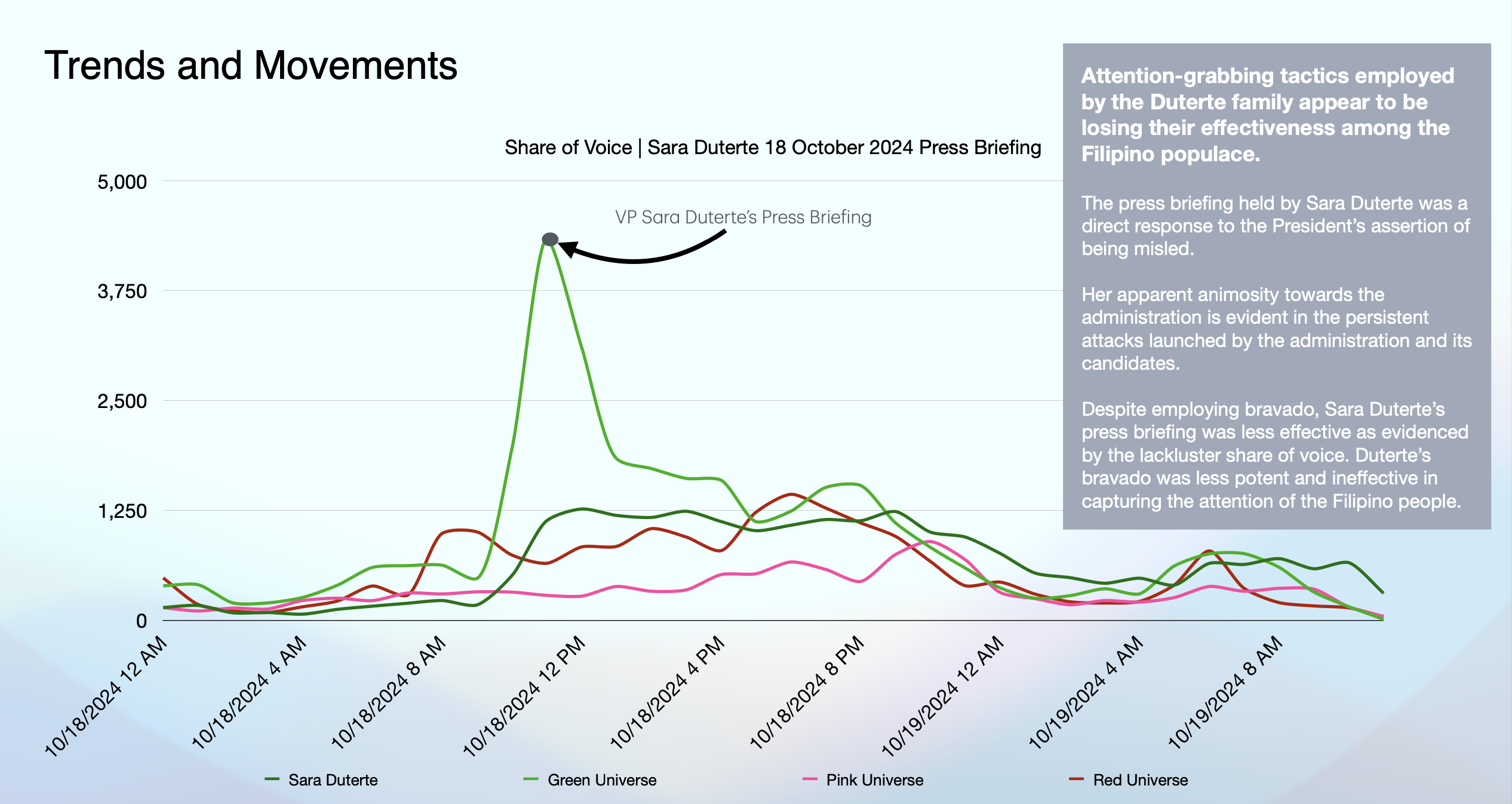The image size is (1512, 804).
Task: Select the 'Trends and Movements' slide title
Action: pos(251,65)
